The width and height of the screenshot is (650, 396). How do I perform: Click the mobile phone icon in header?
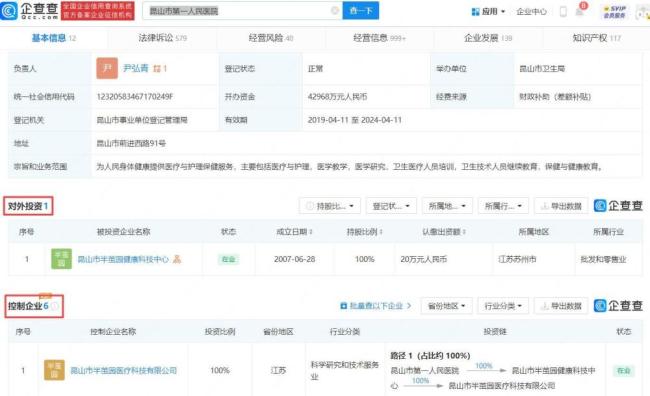(x=563, y=12)
